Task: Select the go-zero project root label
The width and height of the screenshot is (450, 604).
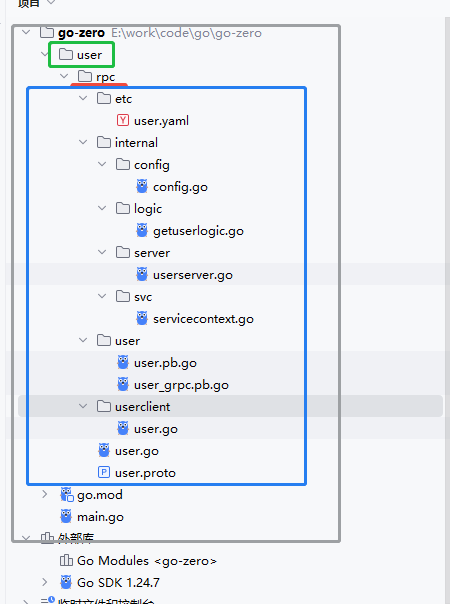Action: [x=81, y=33]
